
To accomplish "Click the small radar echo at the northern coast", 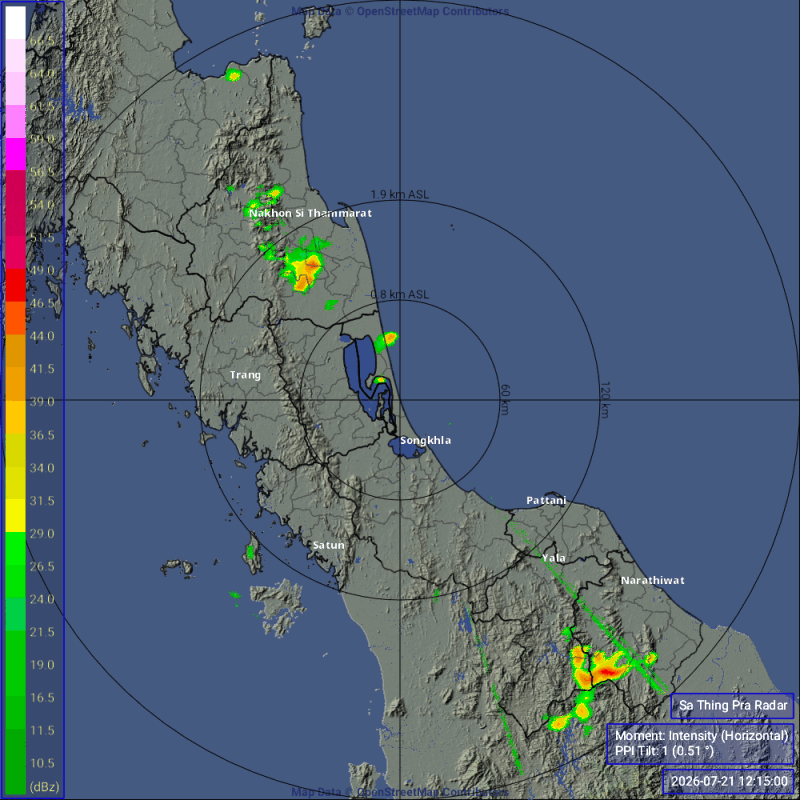I will point(233,76).
